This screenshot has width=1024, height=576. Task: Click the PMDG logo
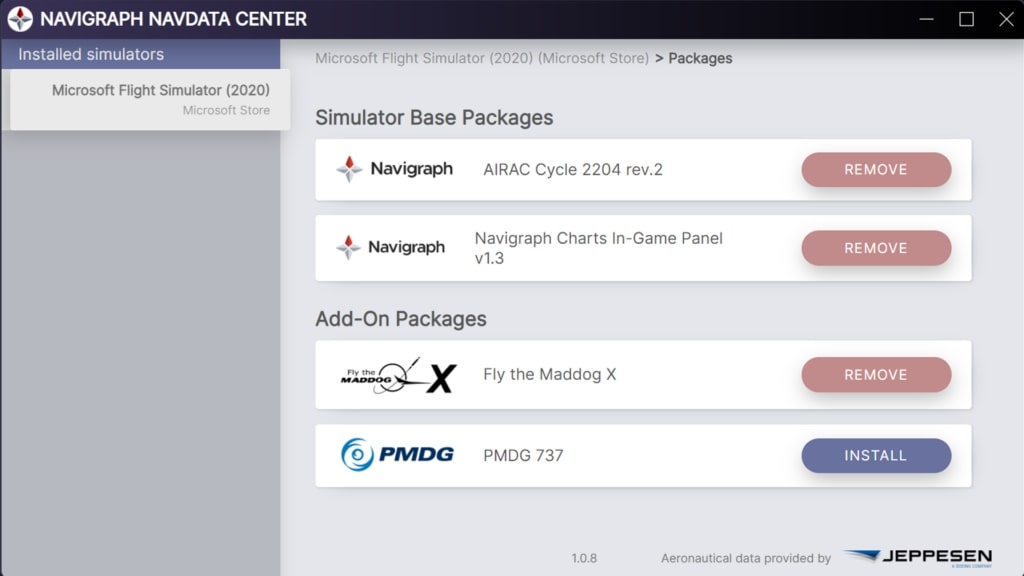[397, 455]
